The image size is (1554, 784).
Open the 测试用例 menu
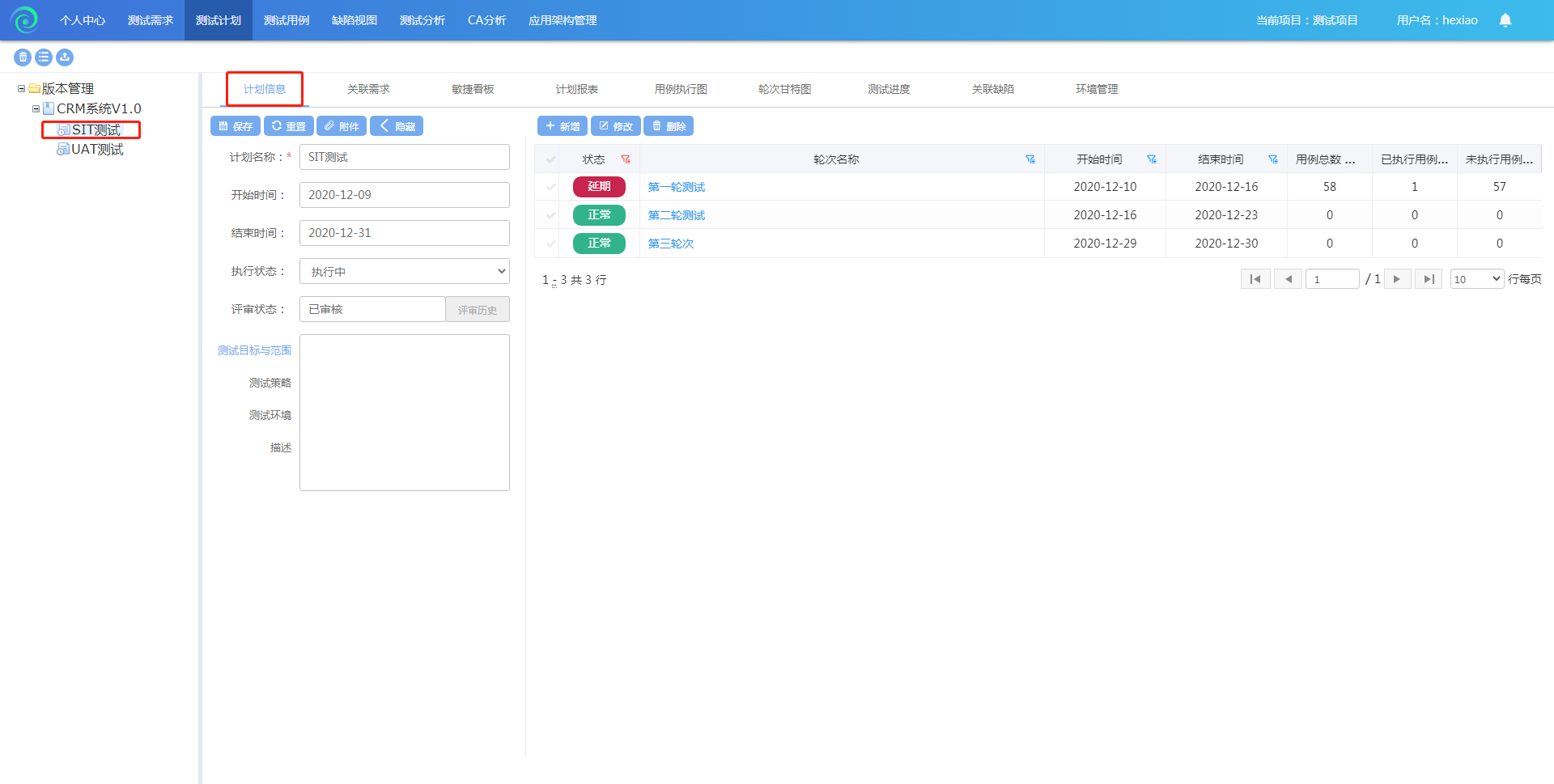[x=287, y=20]
